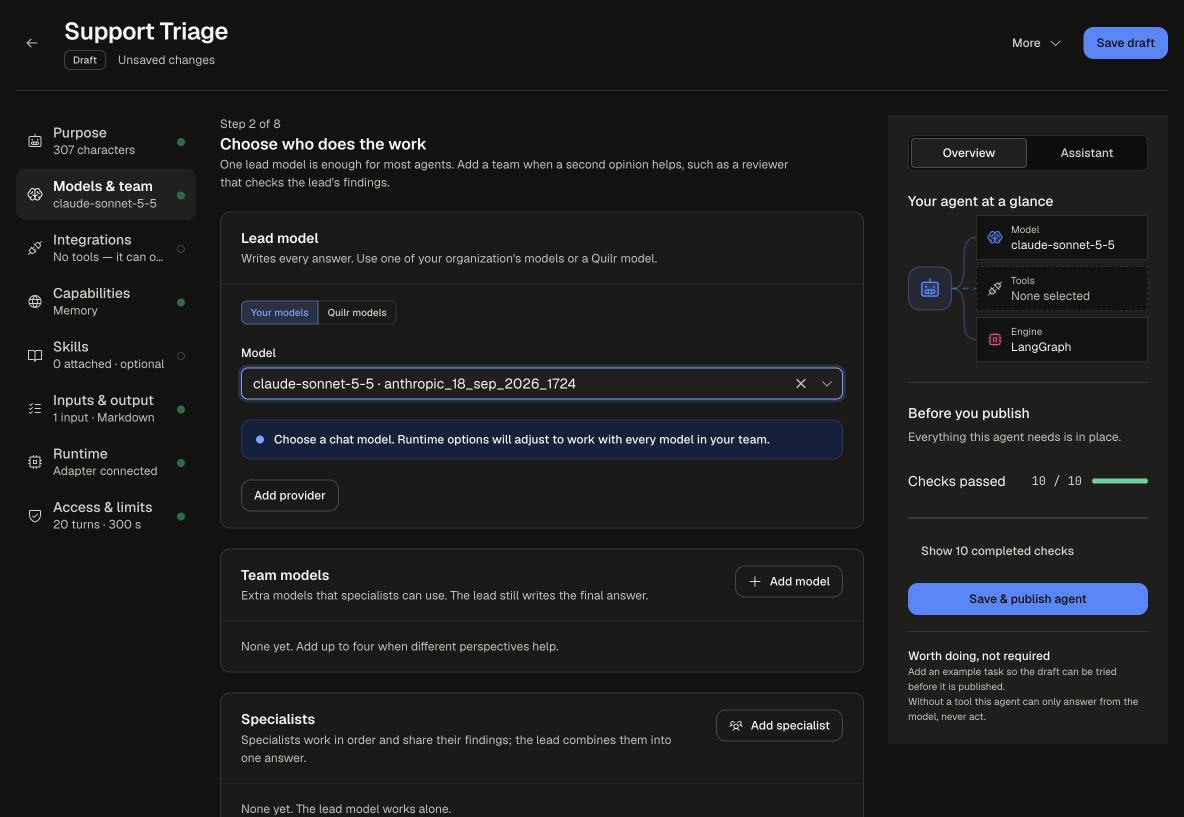Go to the Runtime step

(x=106, y=463)
